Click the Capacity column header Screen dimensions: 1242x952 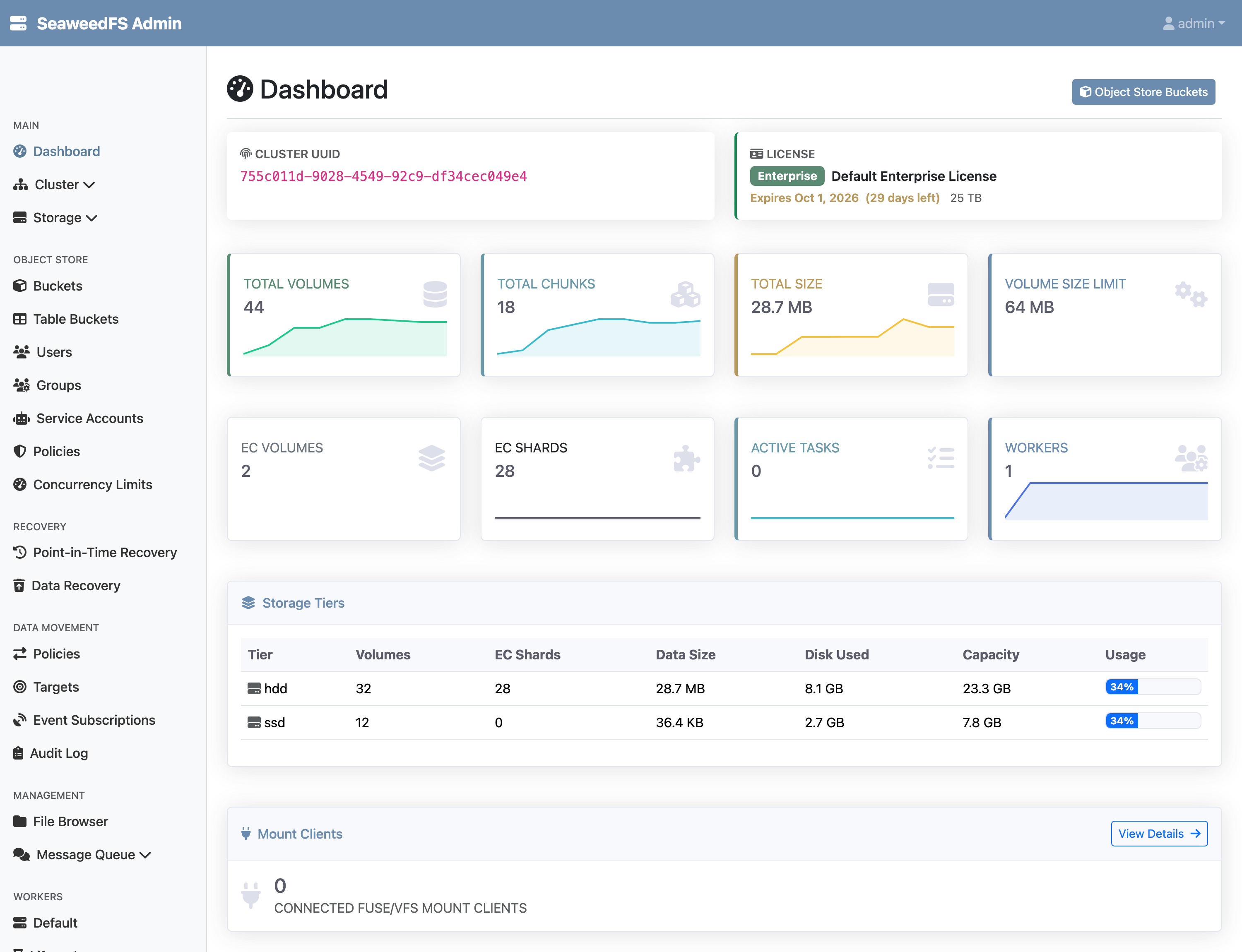click(x=991, y=654)
